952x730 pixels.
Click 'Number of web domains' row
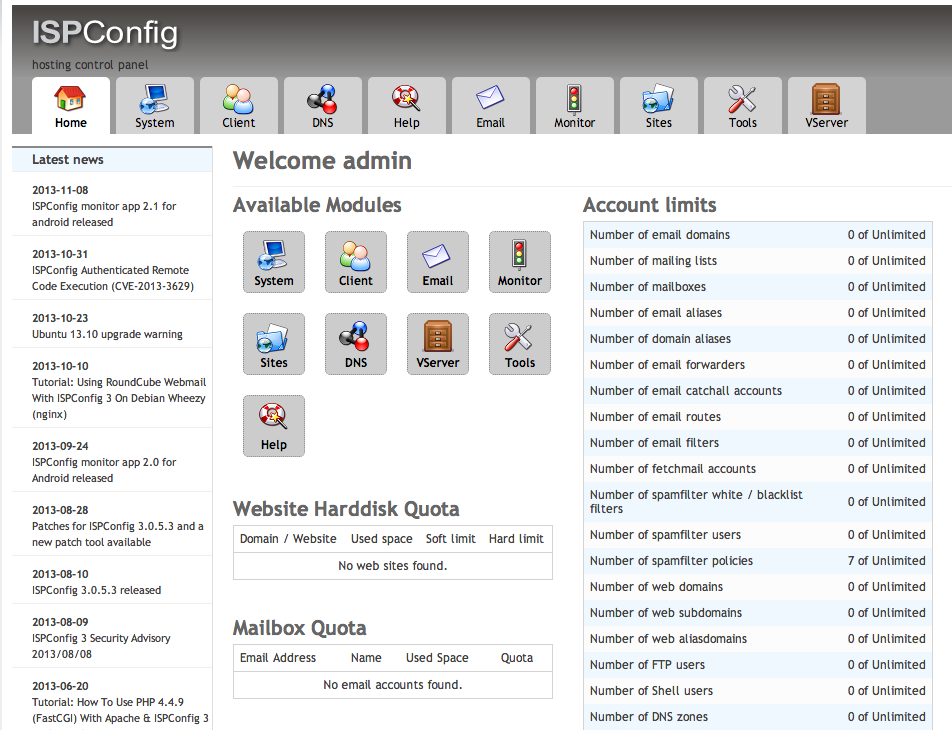click(758, 587)
